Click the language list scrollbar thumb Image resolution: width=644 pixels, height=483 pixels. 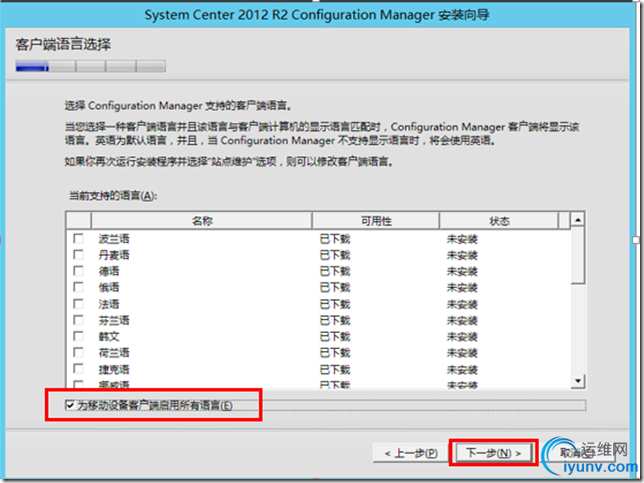[x=578, y=255]
